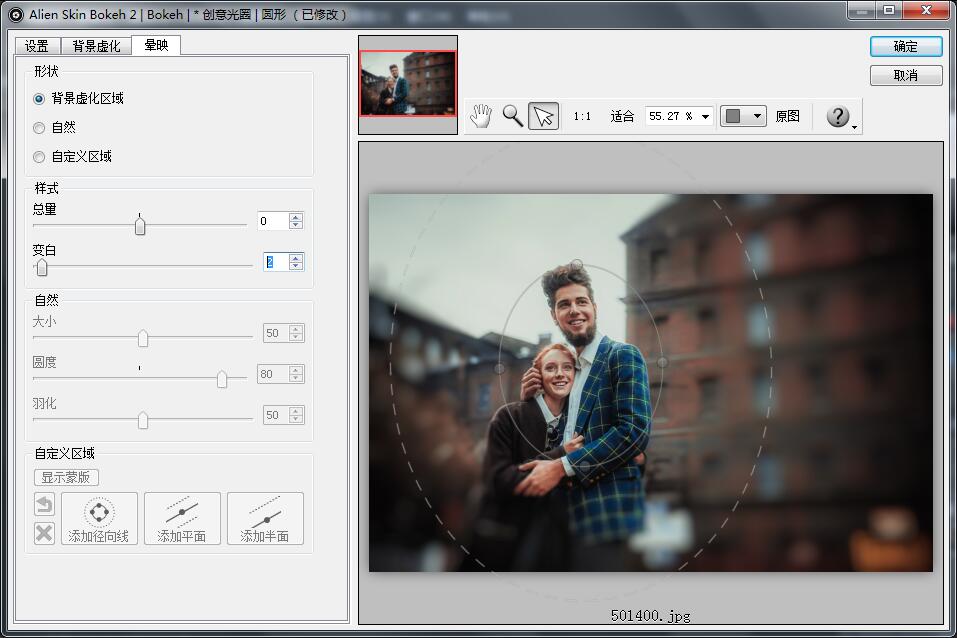Click the 原图 button
The image size is (957, 638).
[x=787, y=116]
